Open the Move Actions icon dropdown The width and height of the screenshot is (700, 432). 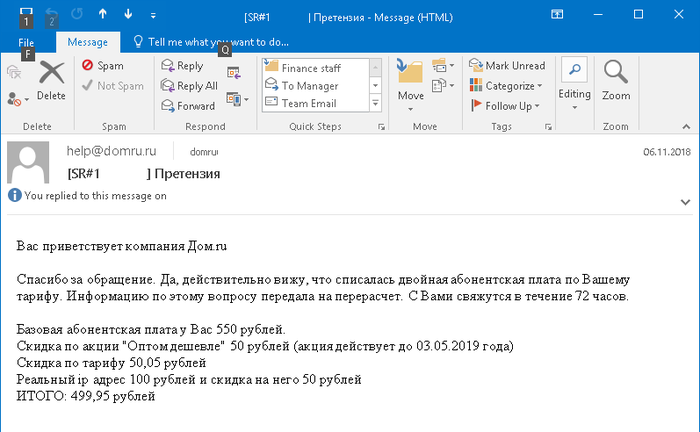tap(443, 85)
